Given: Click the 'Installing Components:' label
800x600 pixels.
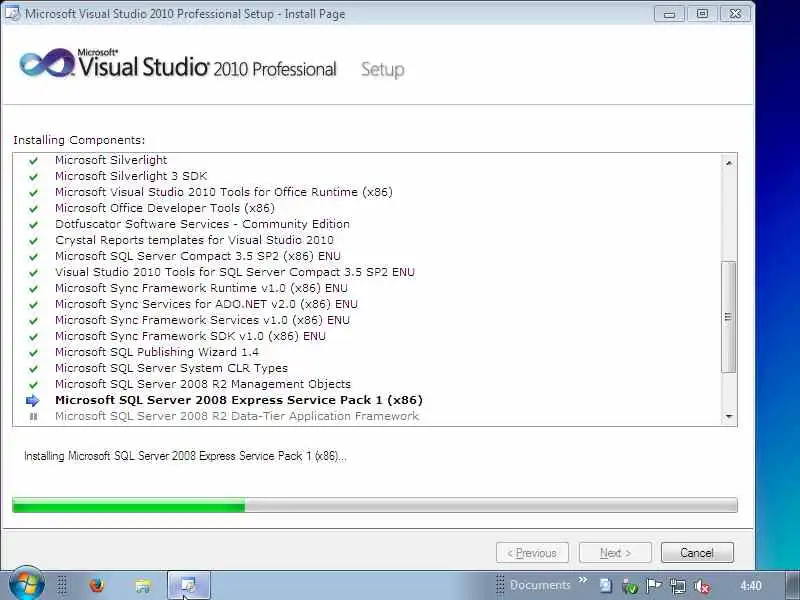Looking at the screenshot, I should [x=79, y=140].
